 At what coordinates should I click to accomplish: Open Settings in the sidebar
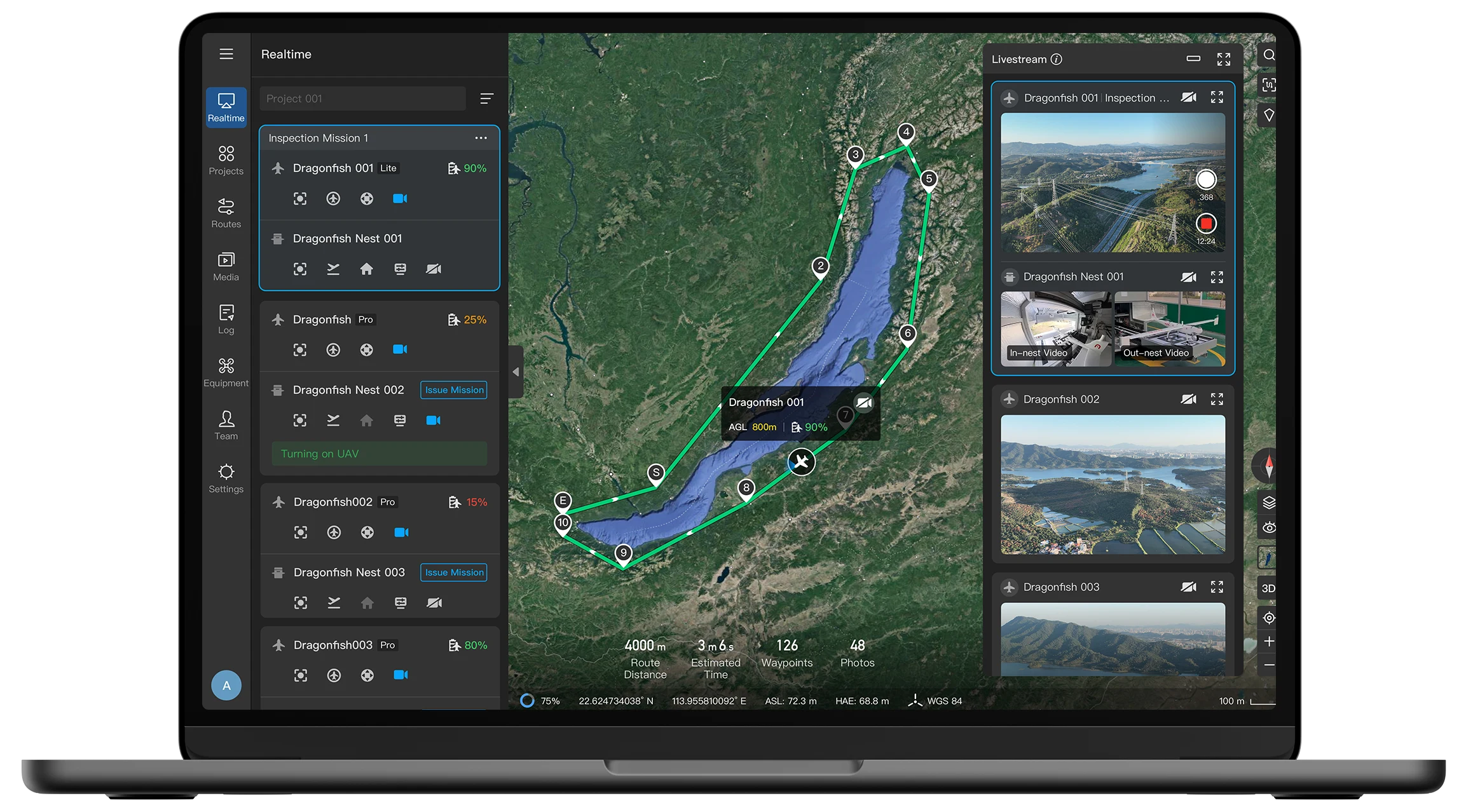click(x=226, y=478)
